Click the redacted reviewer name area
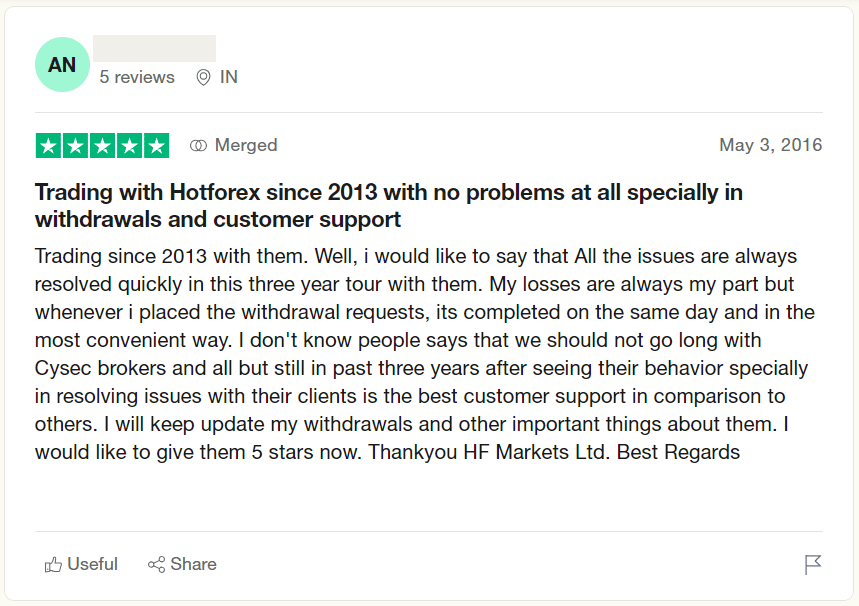Screen dimensions: 859x606 coord(154,48)
